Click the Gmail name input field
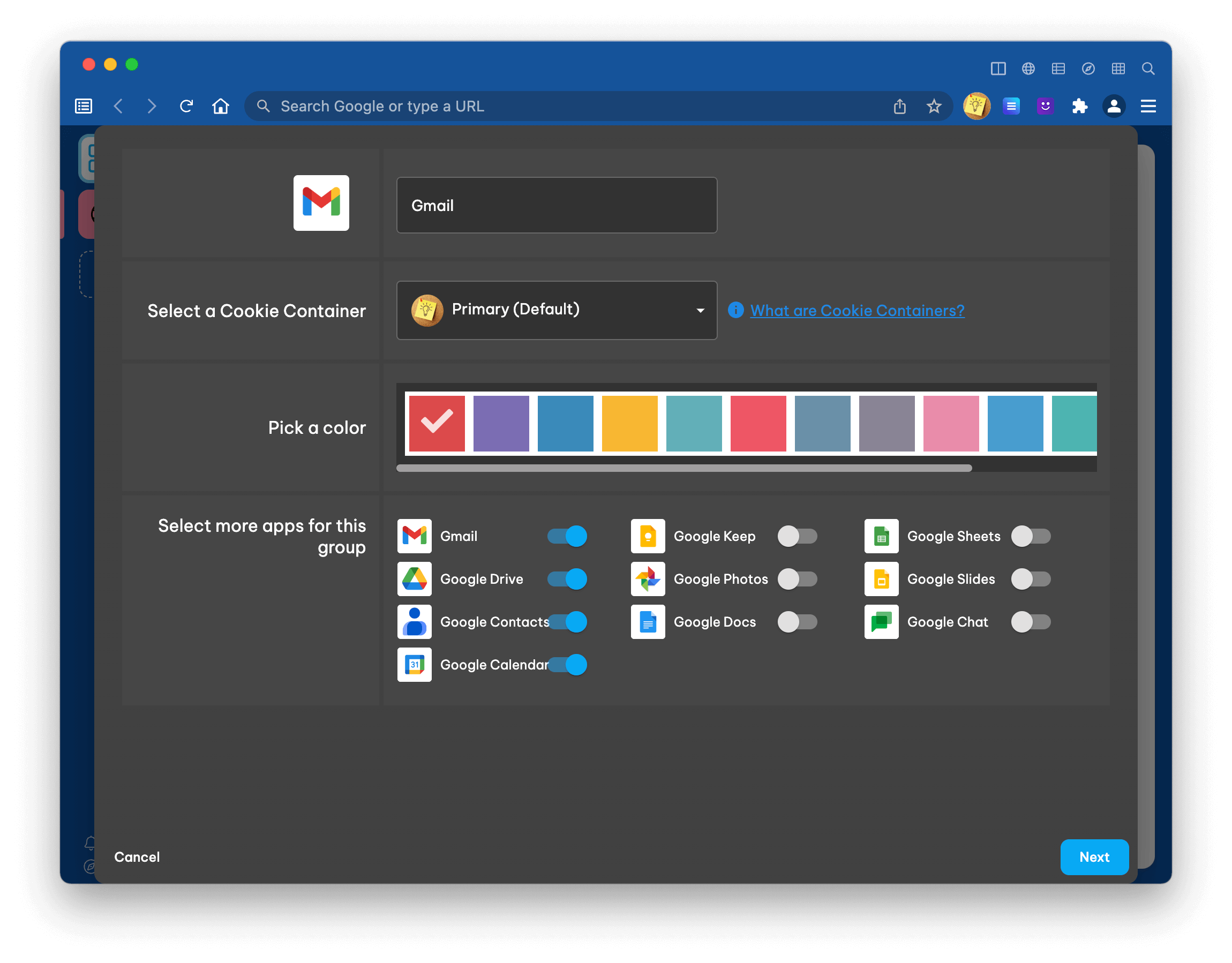 (x=557, y=205)
